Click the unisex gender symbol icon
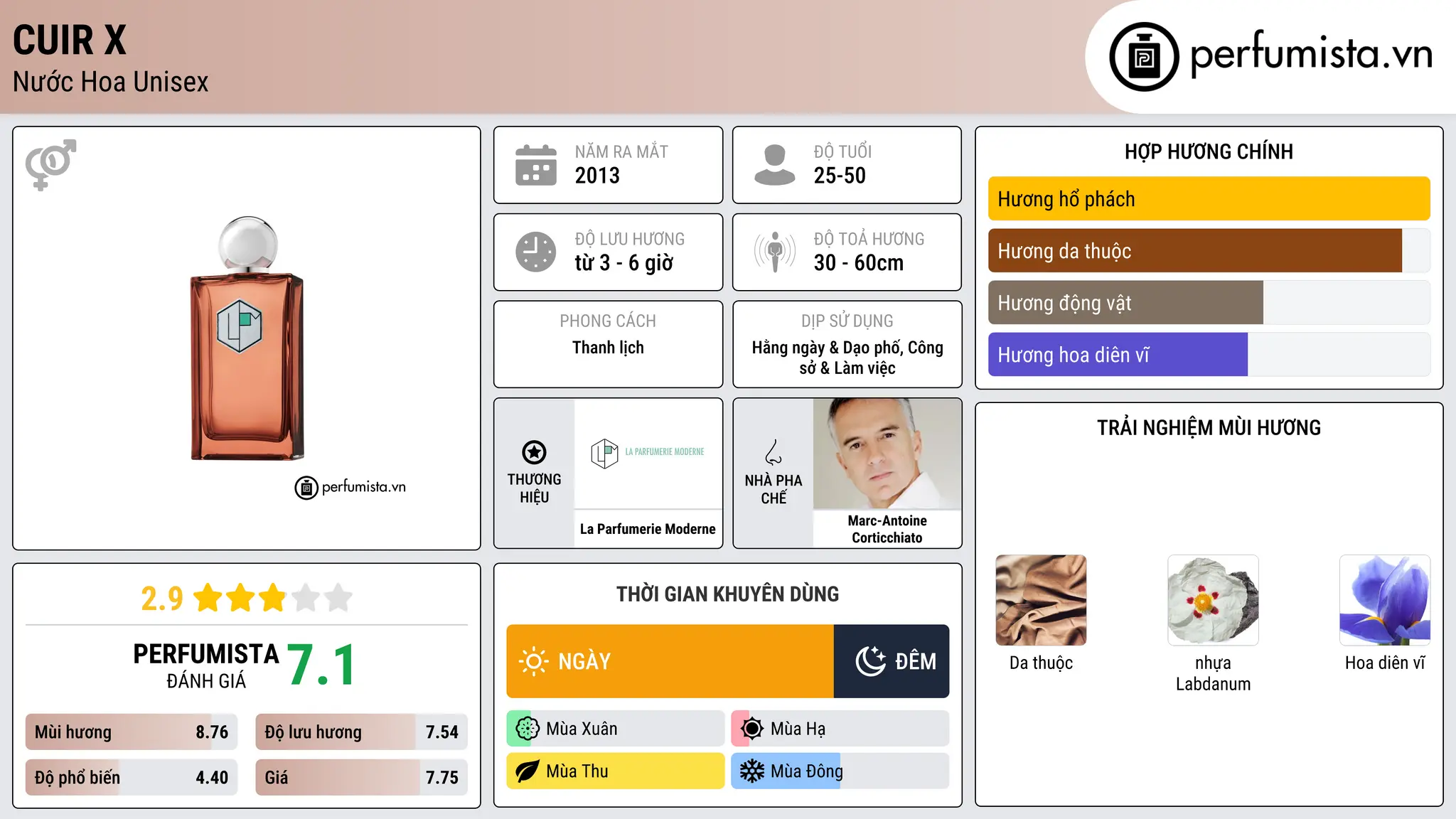Screen dimensions: 1456x819 (x=50, y=165)
